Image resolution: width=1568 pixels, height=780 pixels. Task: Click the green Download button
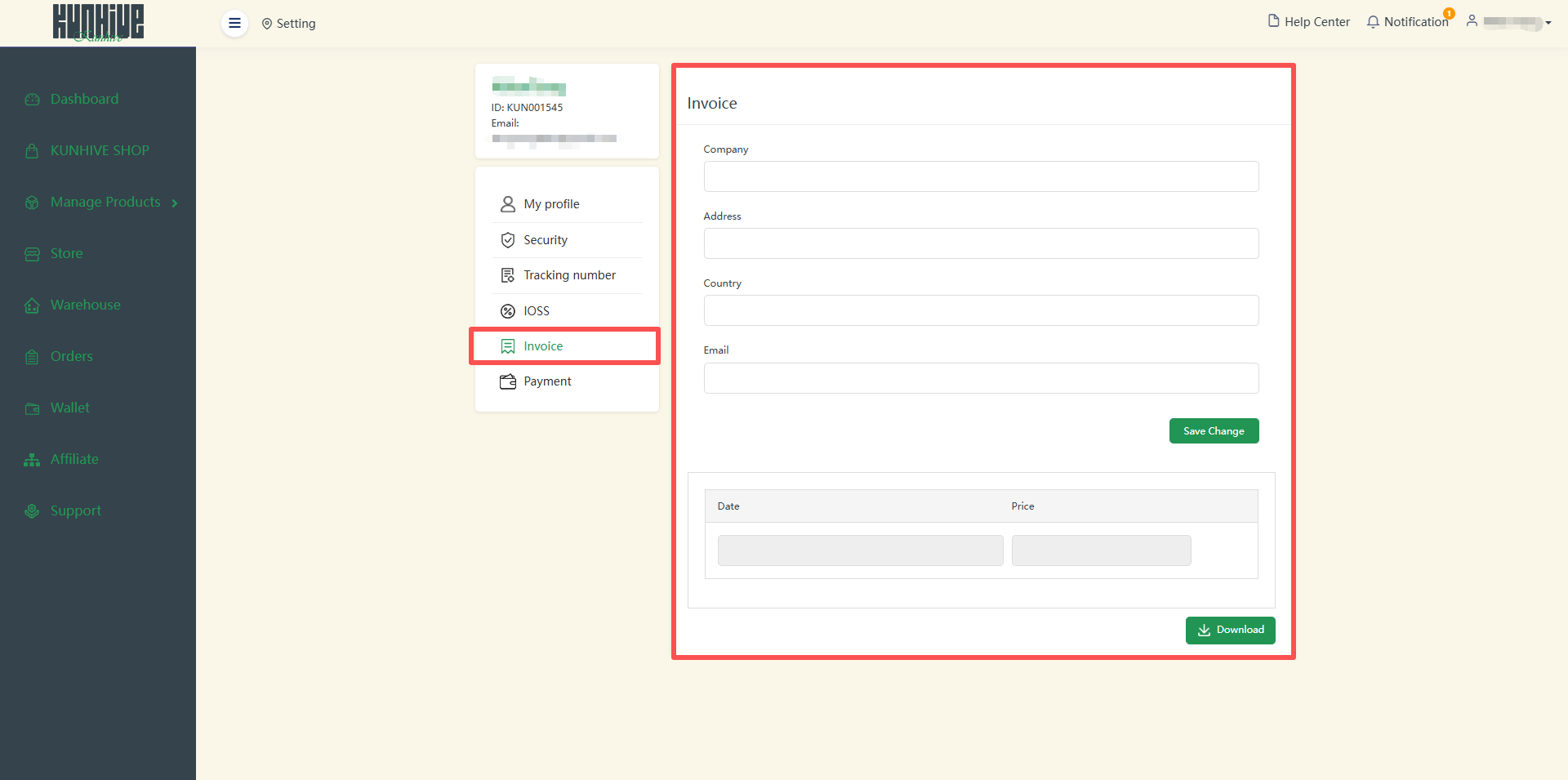click(1230, 630)
